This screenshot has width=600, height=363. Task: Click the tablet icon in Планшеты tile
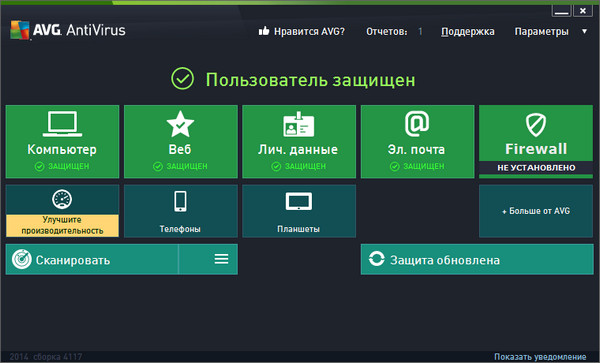click(x=299, y=202)
